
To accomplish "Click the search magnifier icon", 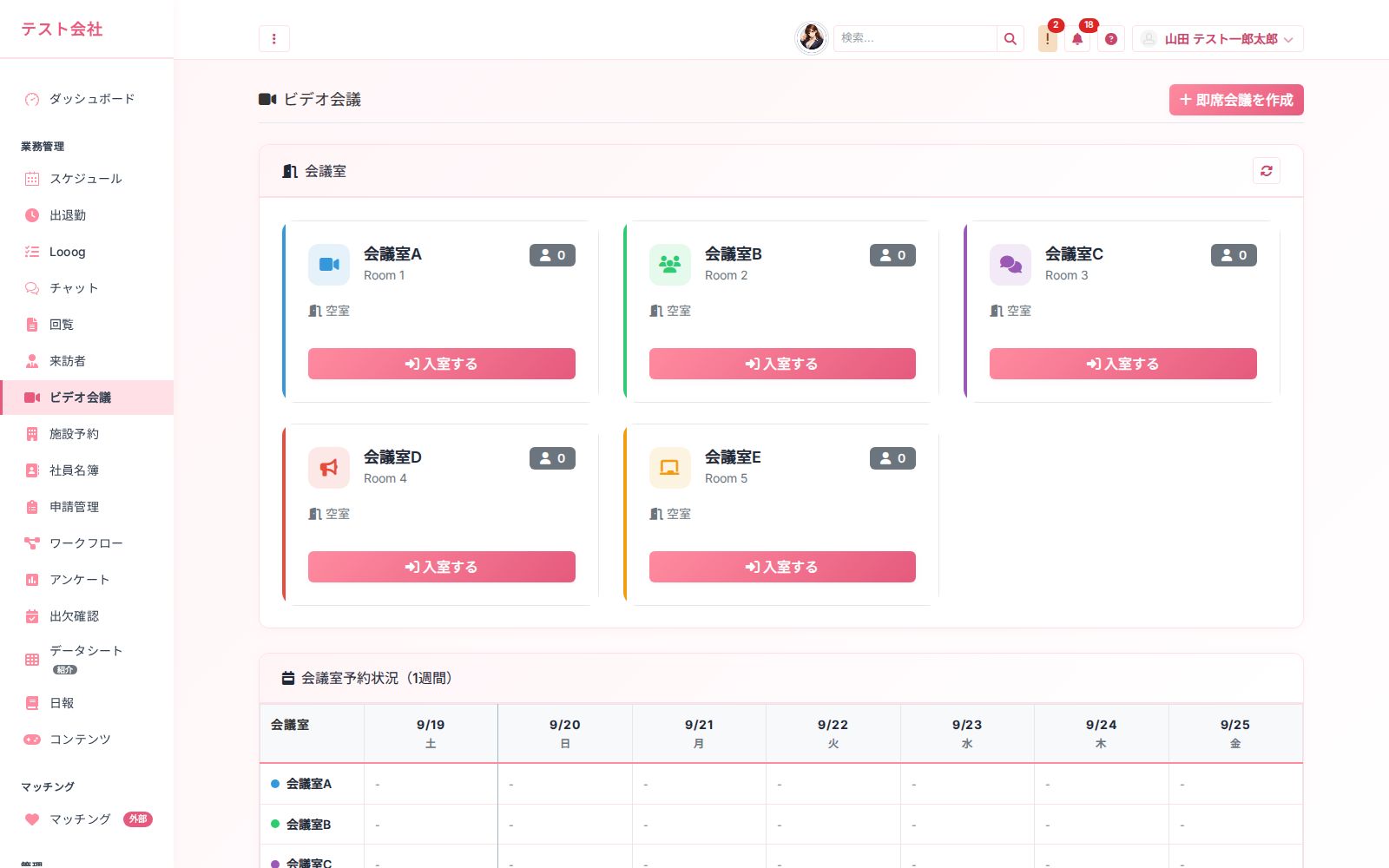I will [1010, 39].
